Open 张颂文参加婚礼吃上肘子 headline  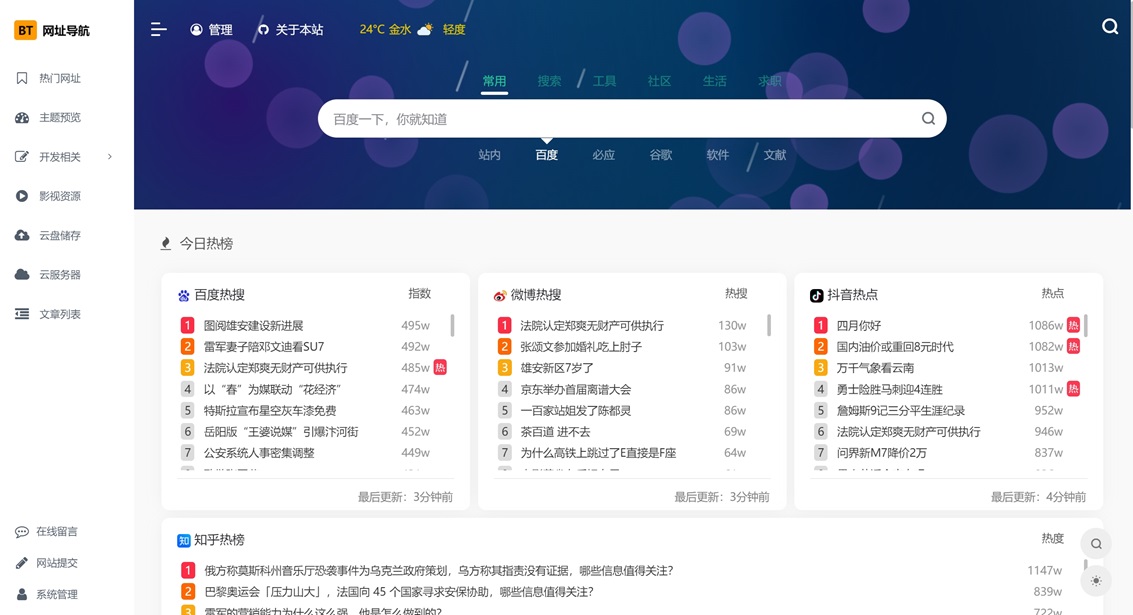tap(581, 346)
